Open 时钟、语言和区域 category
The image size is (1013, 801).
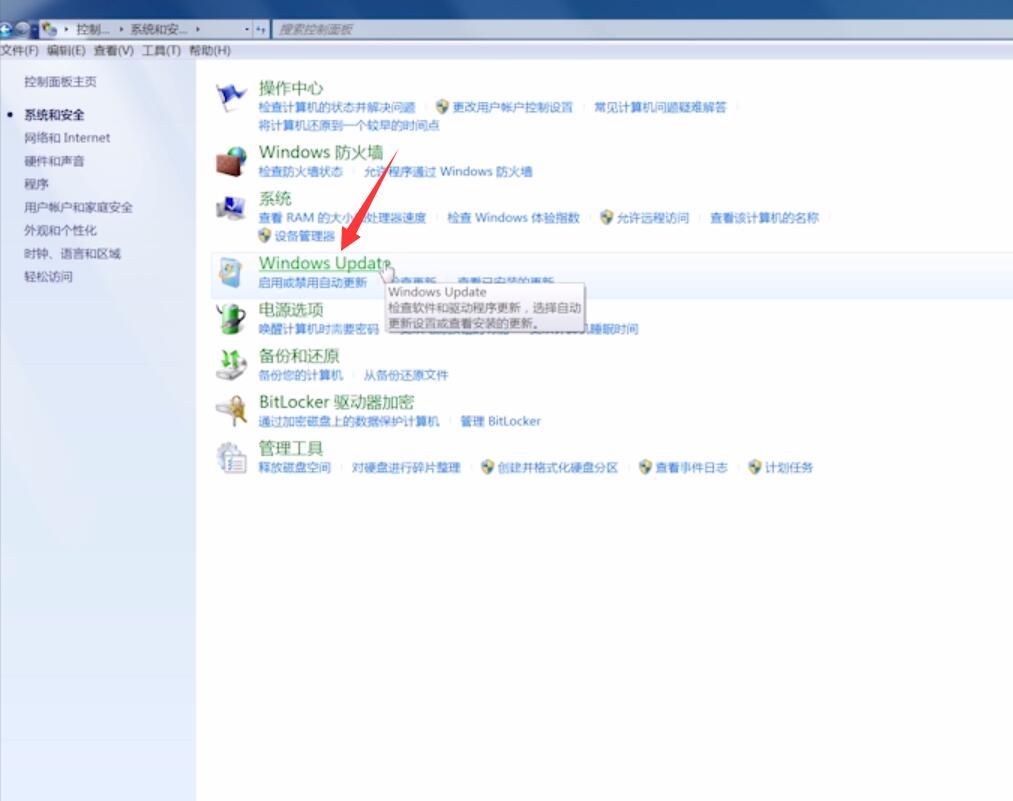(72, 253)
